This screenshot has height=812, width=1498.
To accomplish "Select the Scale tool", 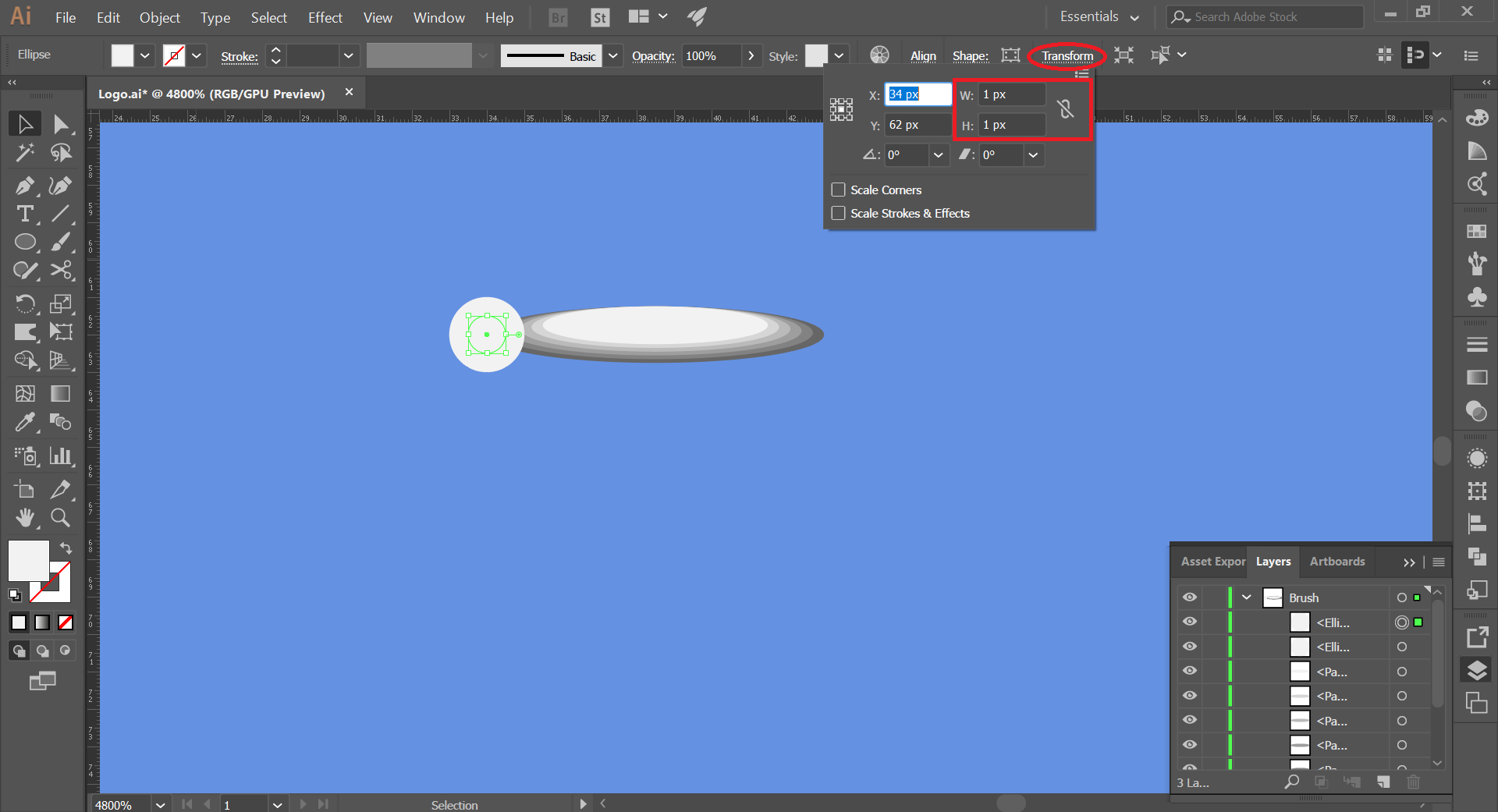I will coord(60,303).
